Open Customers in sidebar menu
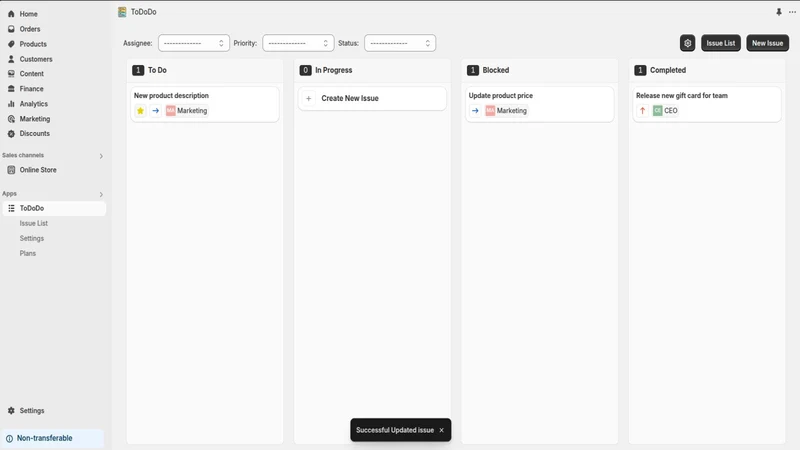The height and width of the screenshot is (450, 800). pyautogui.click(x=36, y=59)
